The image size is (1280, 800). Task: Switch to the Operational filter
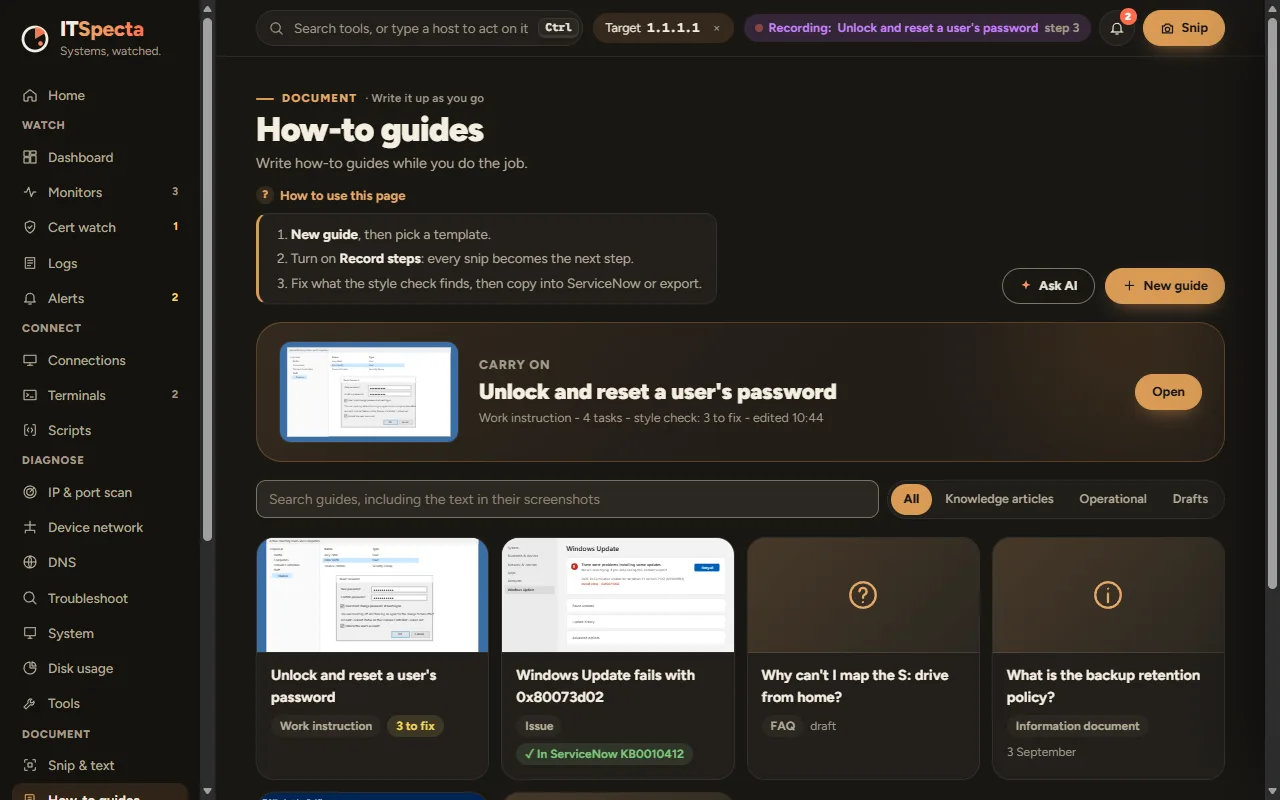(x=1113, y=499)
